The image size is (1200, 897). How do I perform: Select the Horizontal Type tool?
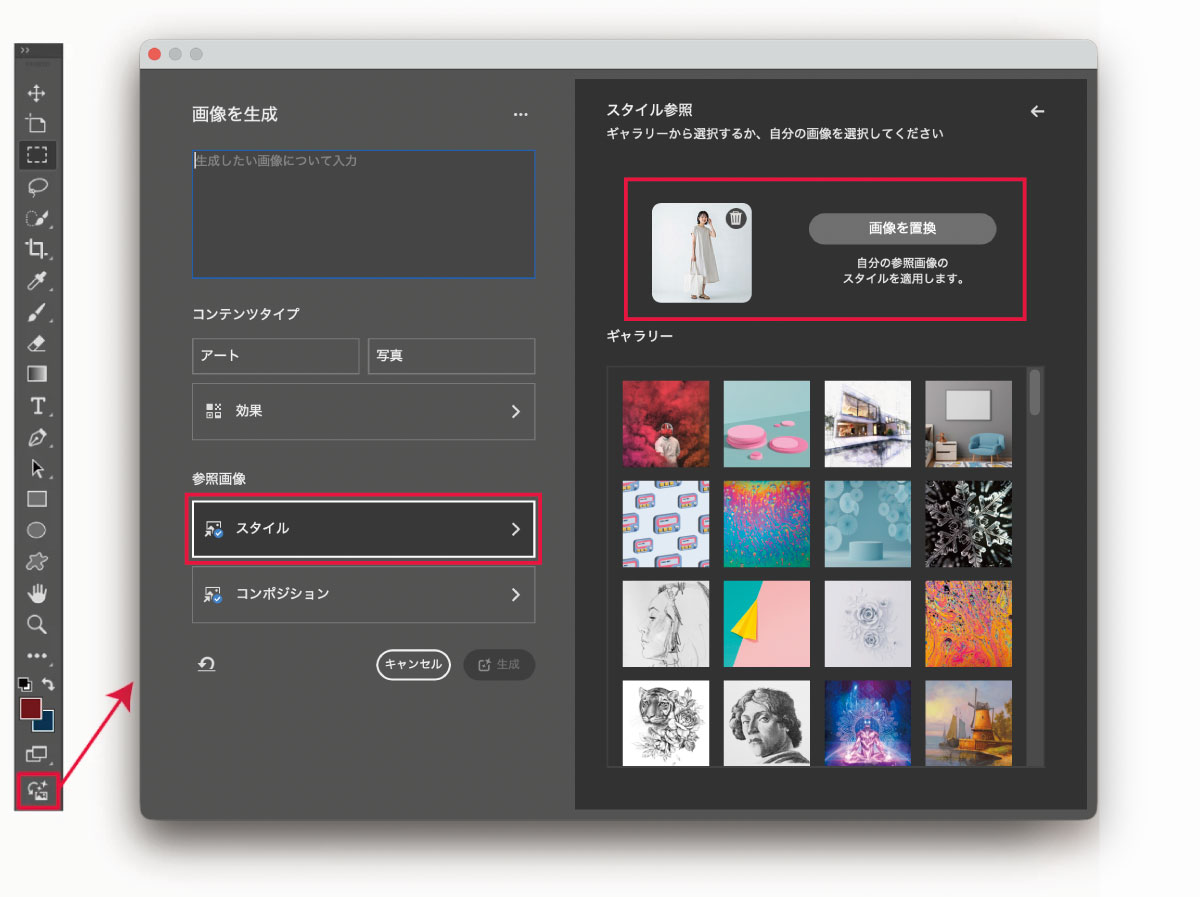37,405
